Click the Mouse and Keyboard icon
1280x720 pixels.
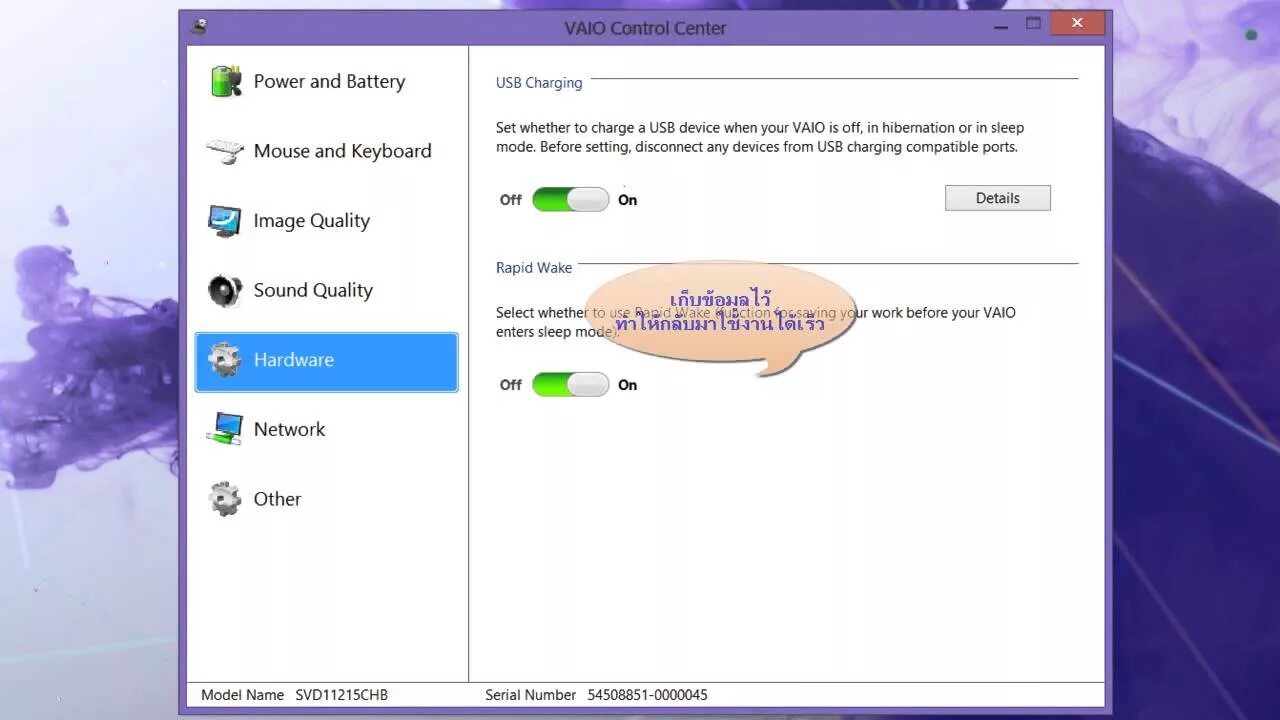tap(224, 151)
